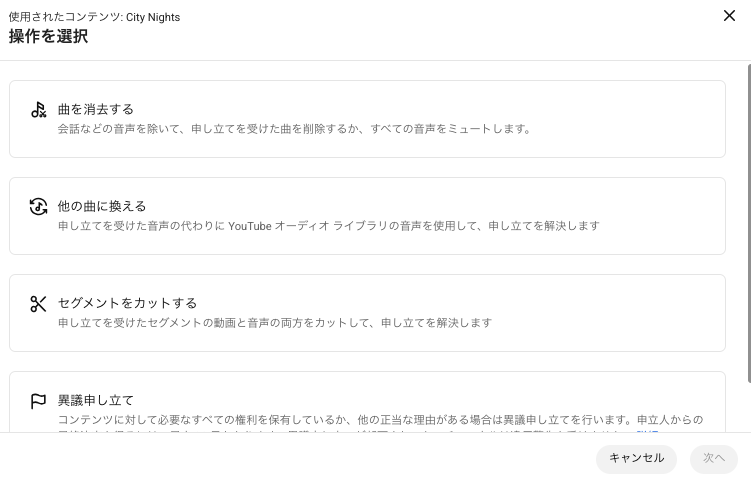
Task: Select the 曲を消去する option title
Action: pos(96,110)
